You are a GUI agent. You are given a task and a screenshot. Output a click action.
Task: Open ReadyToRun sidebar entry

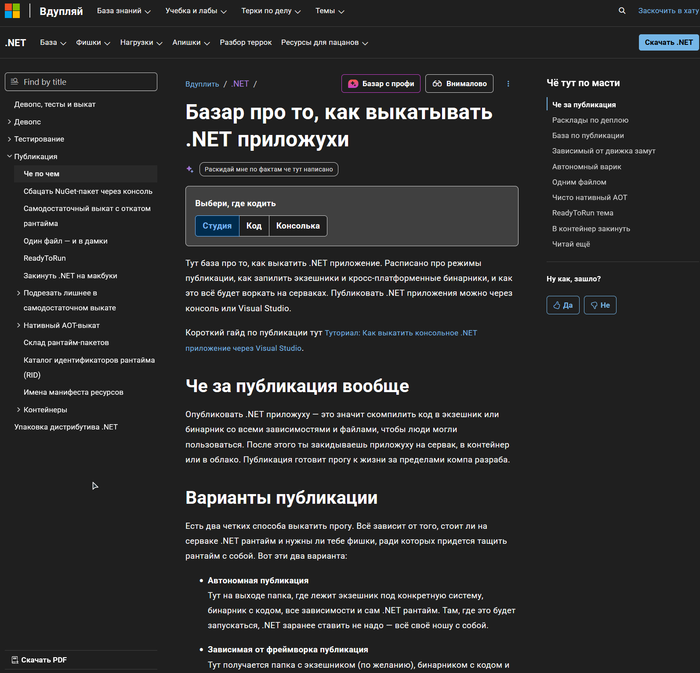[x=45, y=258]
